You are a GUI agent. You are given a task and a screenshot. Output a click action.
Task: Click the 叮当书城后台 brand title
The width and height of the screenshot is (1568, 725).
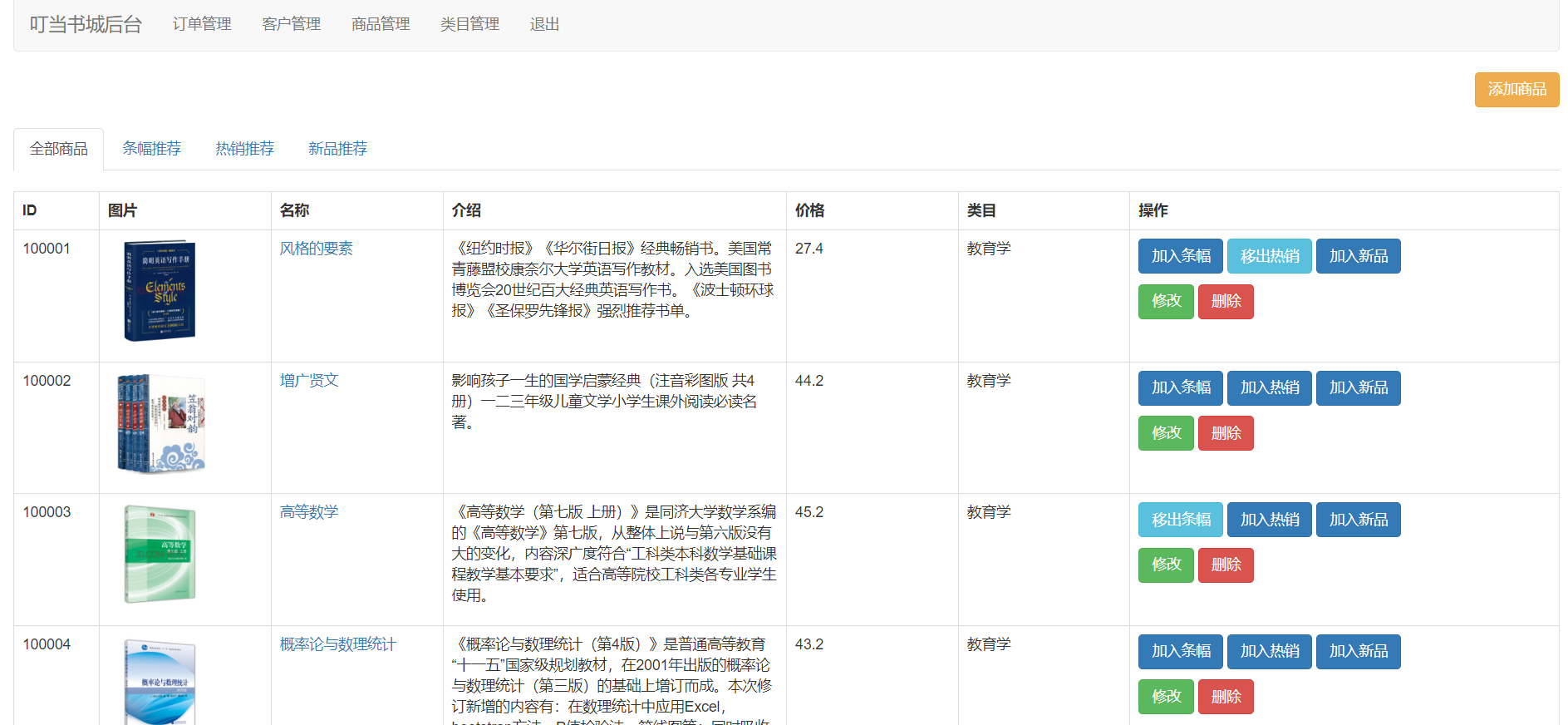86,24
